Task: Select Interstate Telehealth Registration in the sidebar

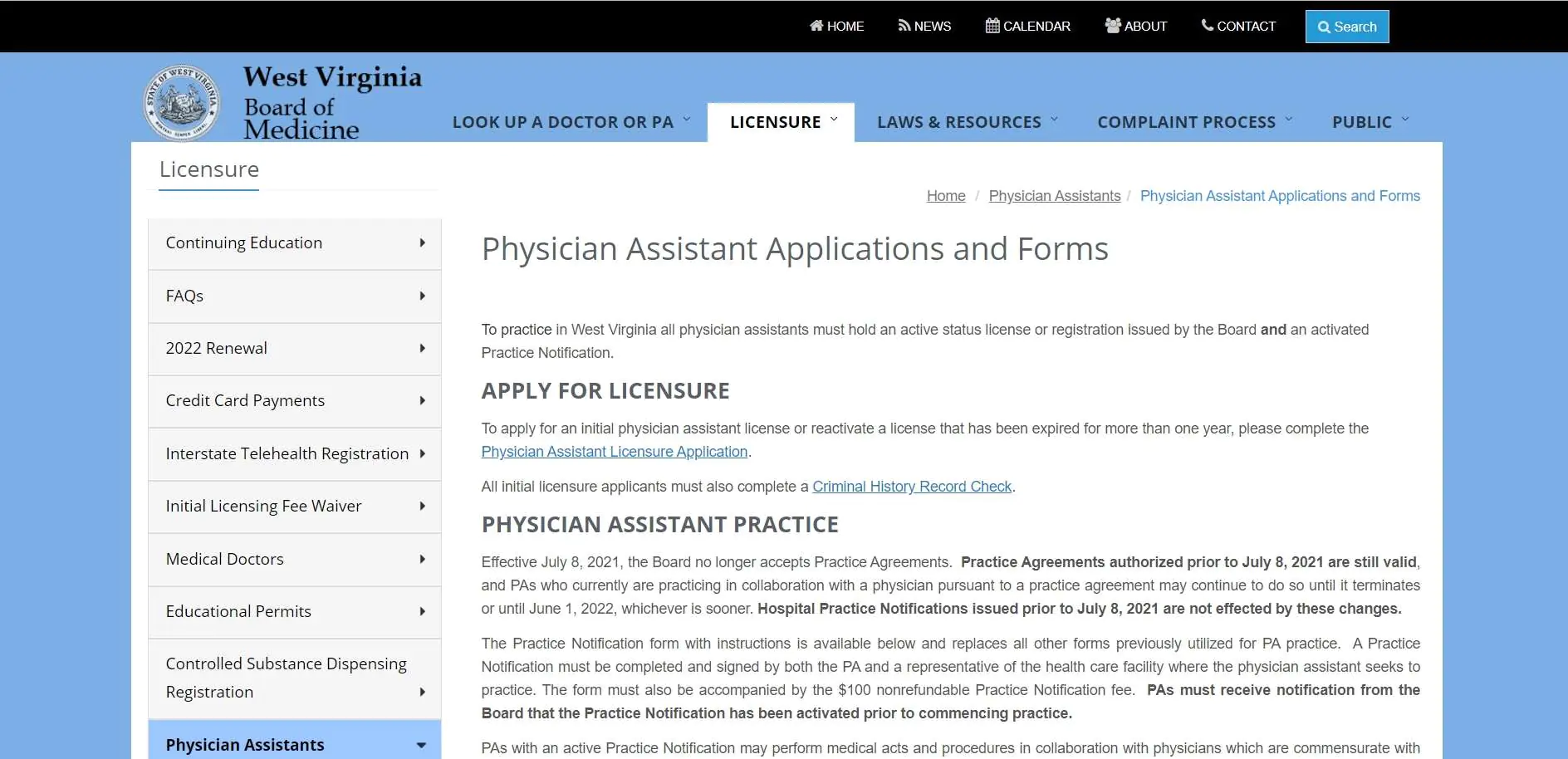Action: (x=287, y=453)
